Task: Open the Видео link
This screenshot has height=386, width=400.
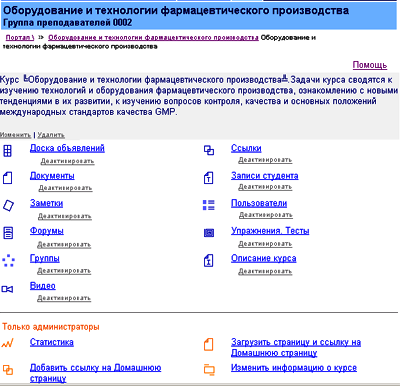Action: click(43, 286)
